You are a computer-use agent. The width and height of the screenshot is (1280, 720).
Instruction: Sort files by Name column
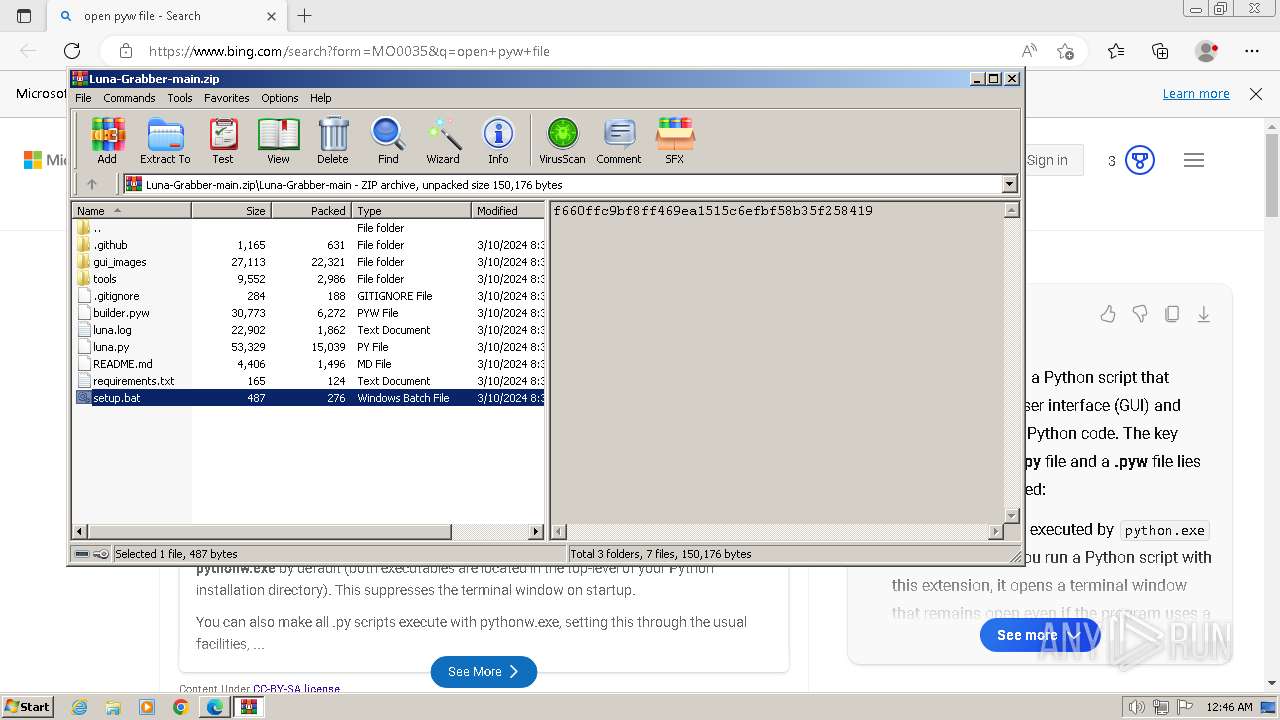[132, 210]
